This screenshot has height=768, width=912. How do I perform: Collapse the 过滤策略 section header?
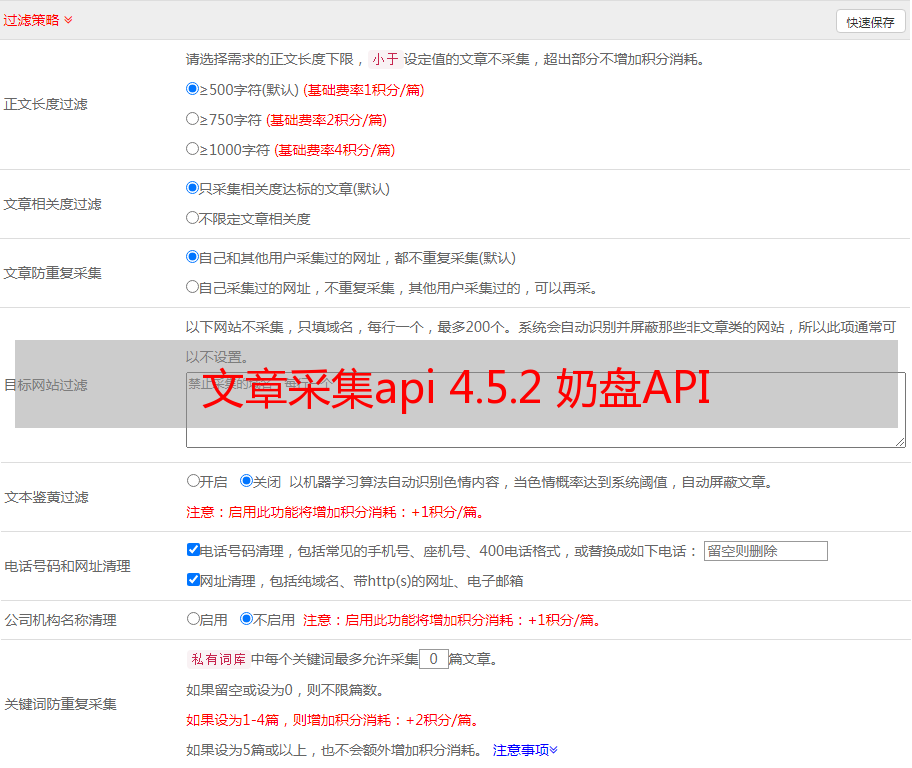point(38,20)
